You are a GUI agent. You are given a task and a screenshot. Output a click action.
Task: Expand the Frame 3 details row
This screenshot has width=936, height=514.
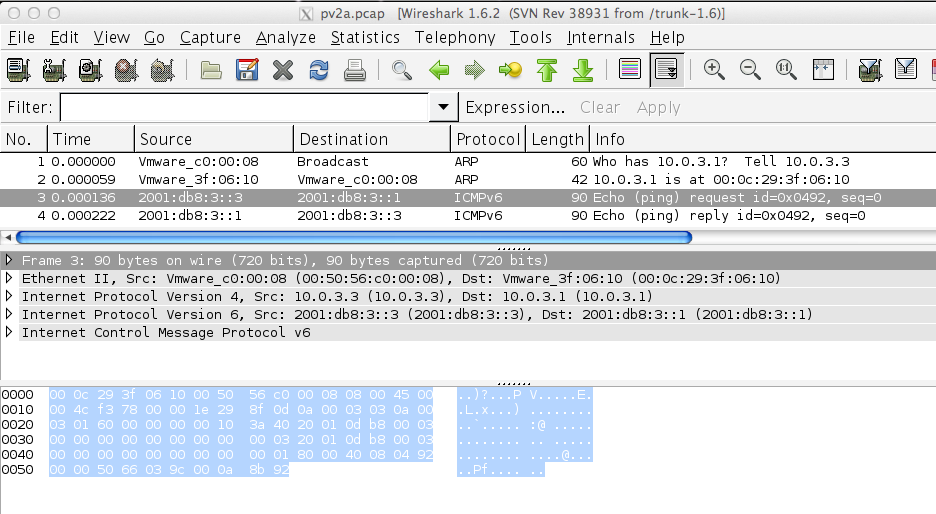pyautogui.click(x=9, y=260)
